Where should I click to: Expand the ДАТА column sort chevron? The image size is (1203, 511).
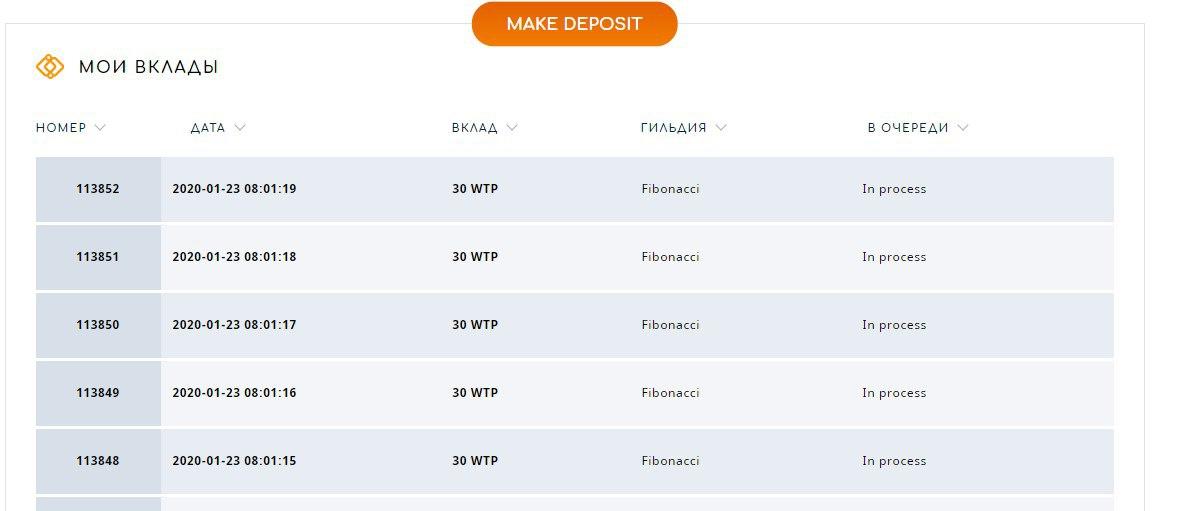[239, 128]
